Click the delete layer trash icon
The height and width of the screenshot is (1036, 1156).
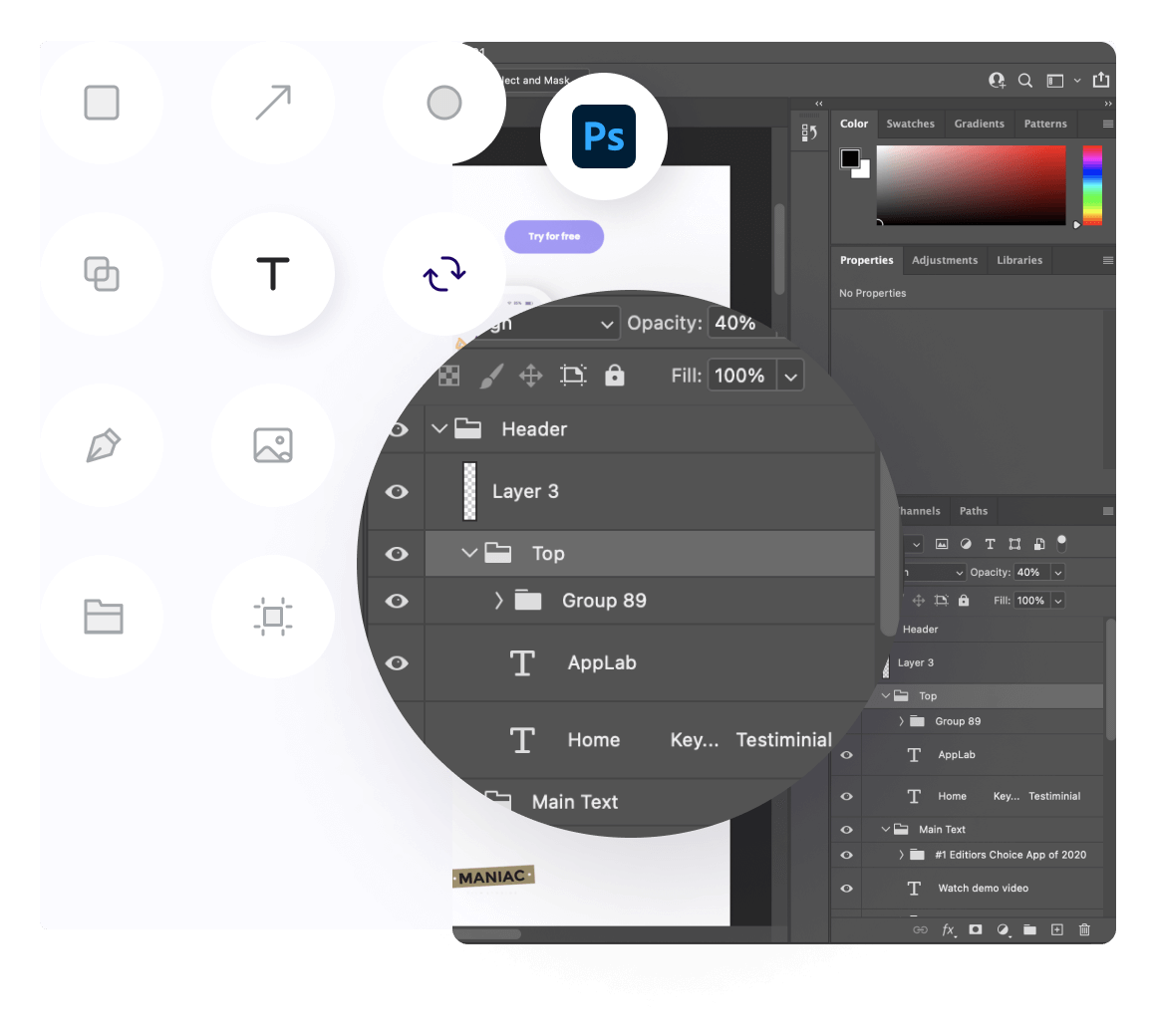pos(1084,929)
